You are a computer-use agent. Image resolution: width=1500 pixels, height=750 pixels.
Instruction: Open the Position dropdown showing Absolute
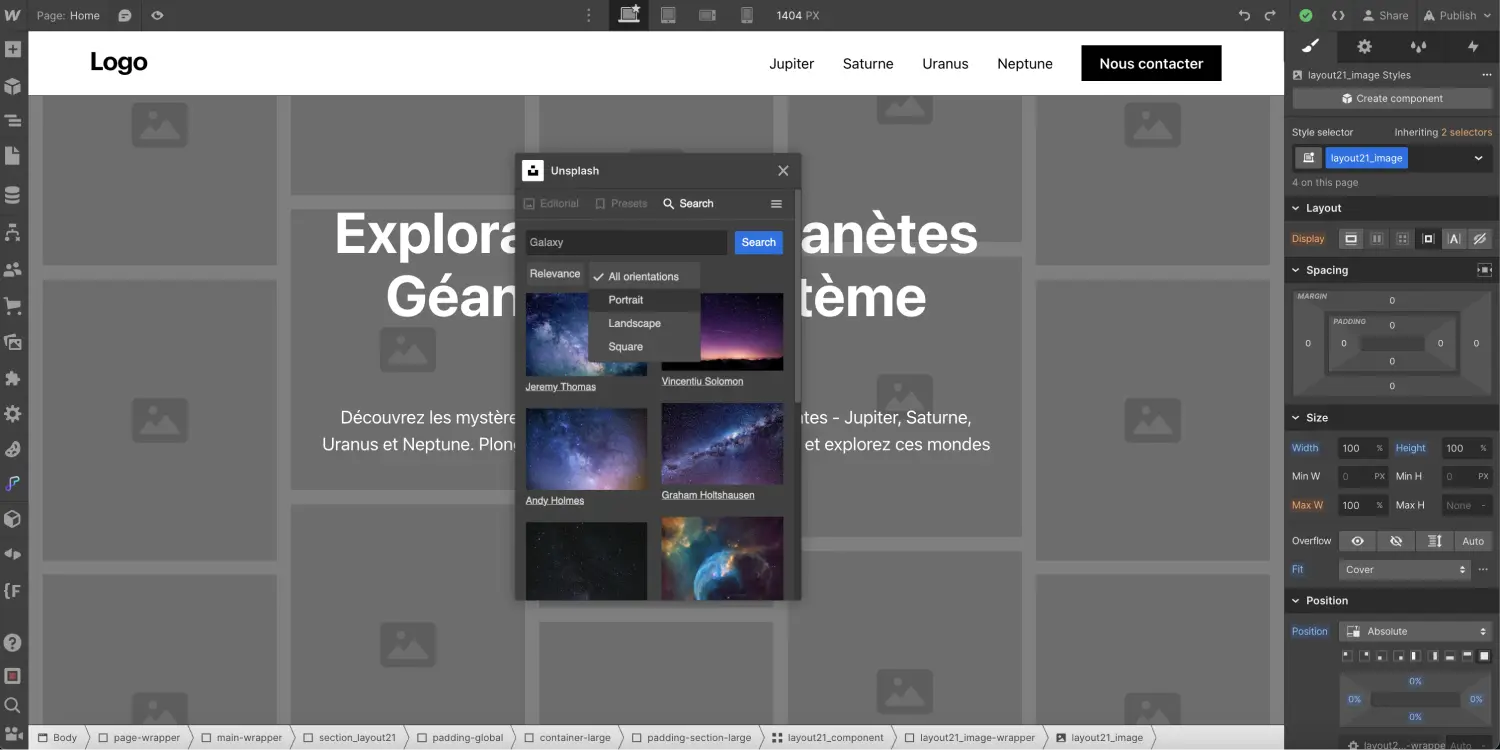click(1415, 631)
